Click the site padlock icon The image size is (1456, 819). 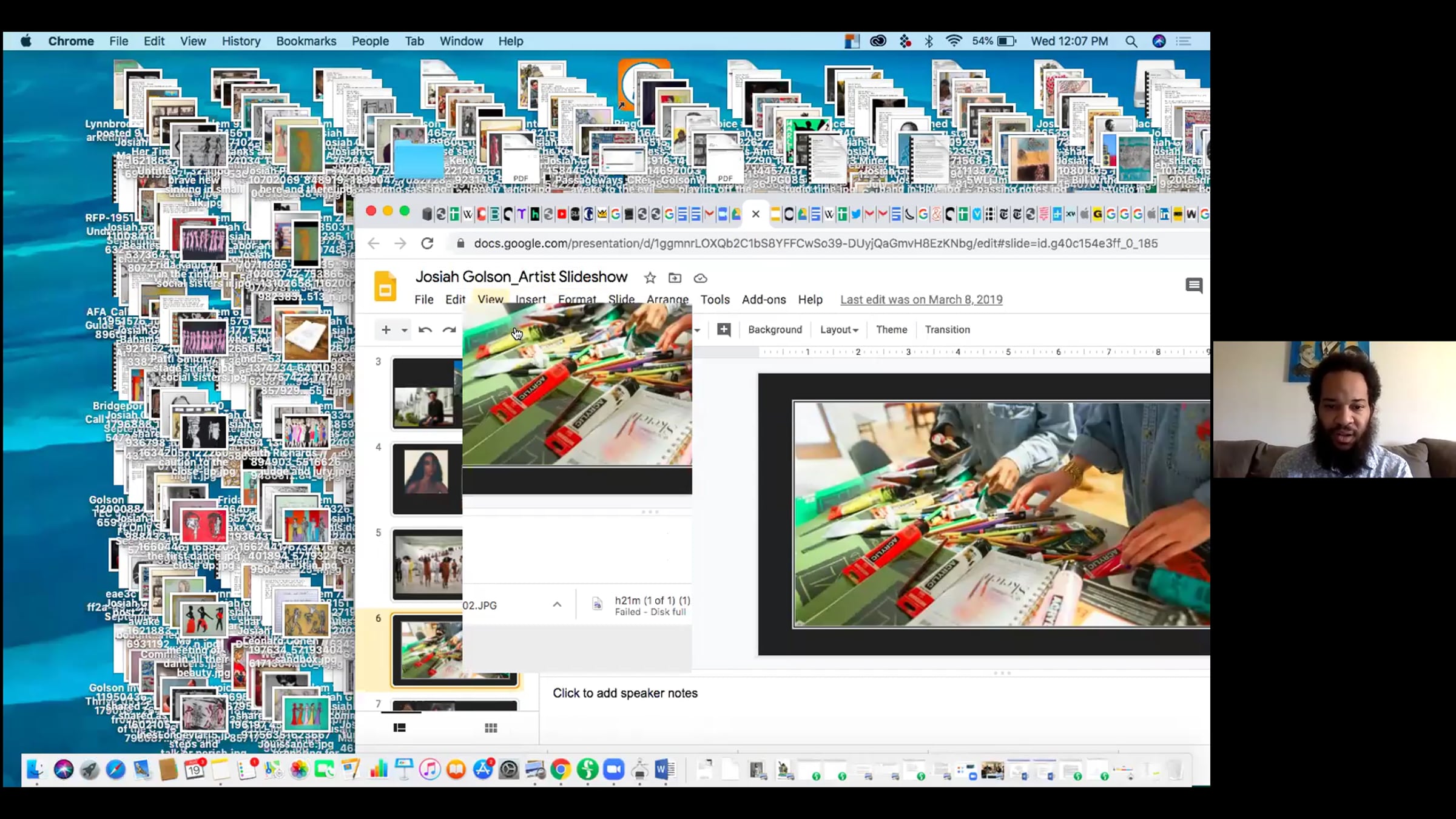click(460, 243)
